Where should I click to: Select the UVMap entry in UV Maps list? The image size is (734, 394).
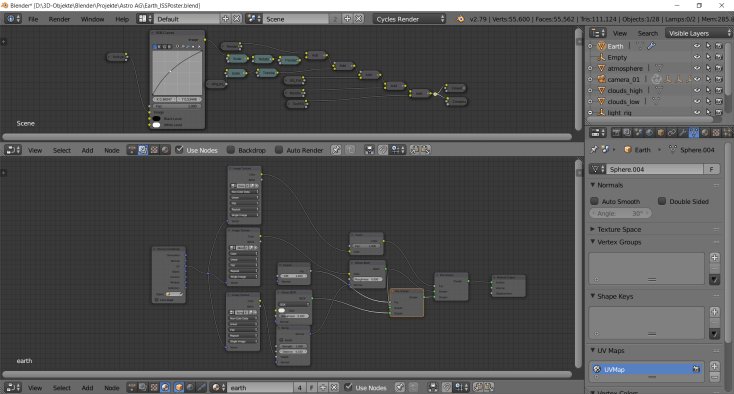pyautogui.click(x=646, y=369)
